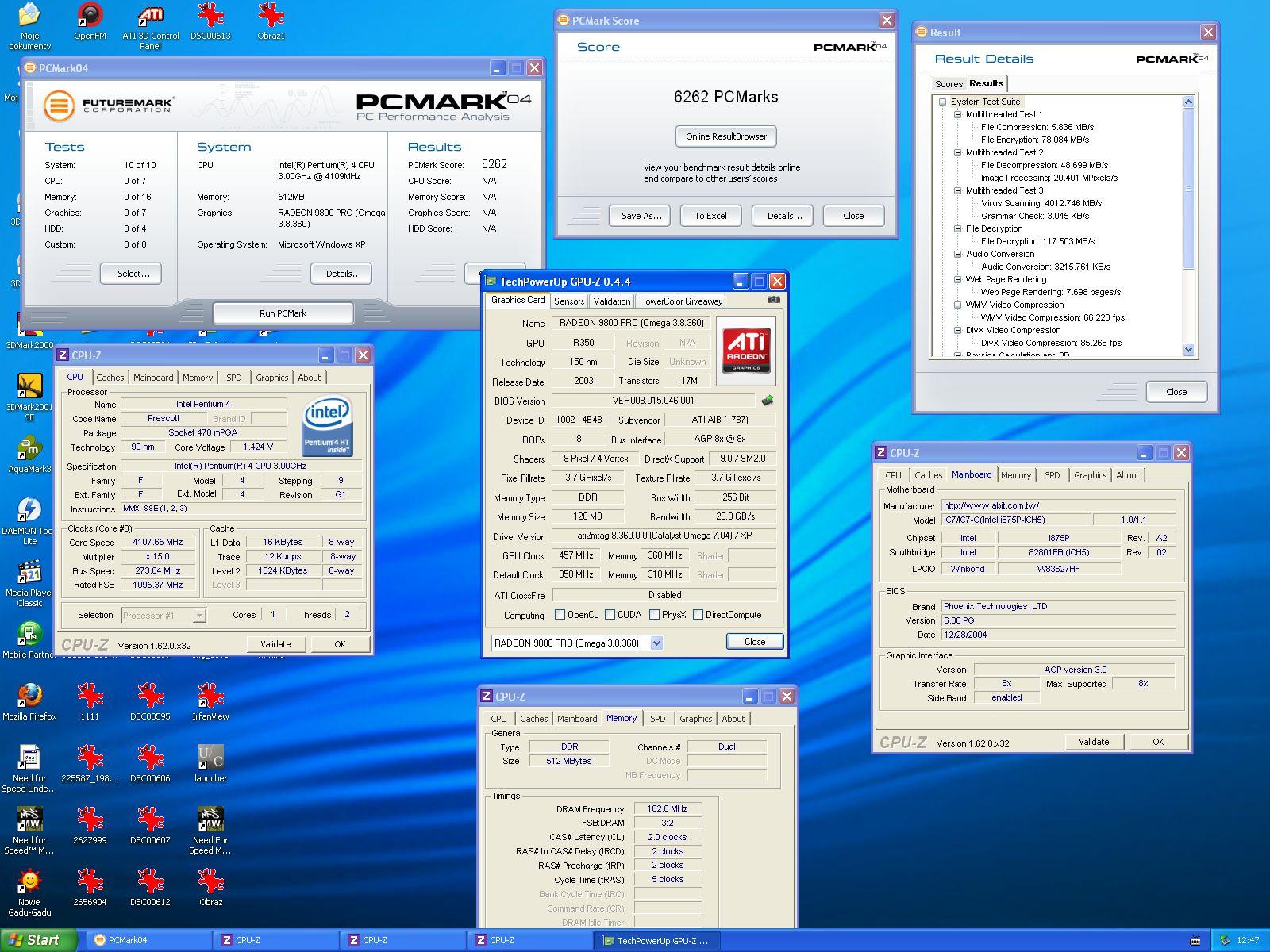
Task: Launch AquaMark3 desktop icon
Action: click(x=29, y=455)
